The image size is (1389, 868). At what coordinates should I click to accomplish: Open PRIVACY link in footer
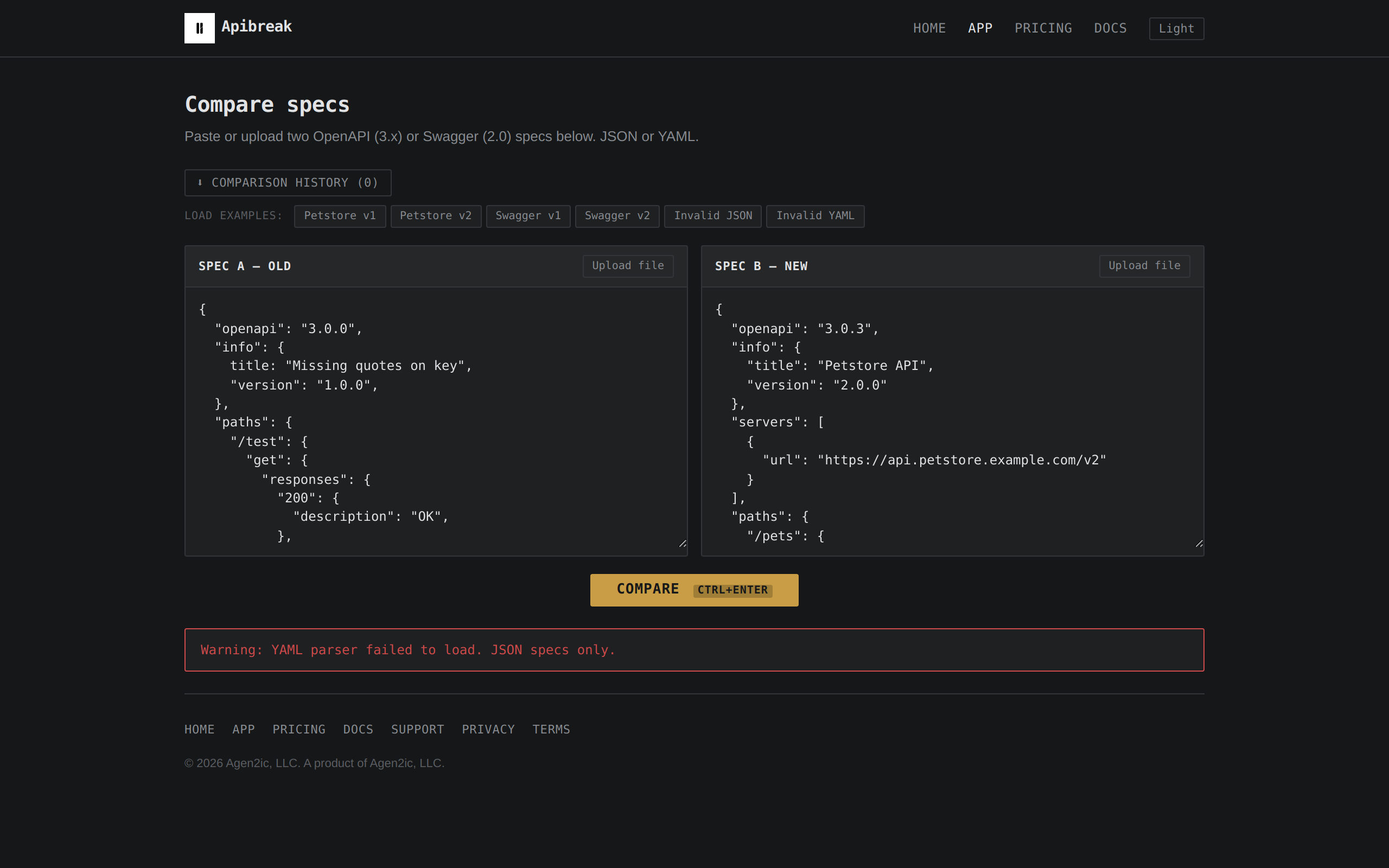coord(488,729)
